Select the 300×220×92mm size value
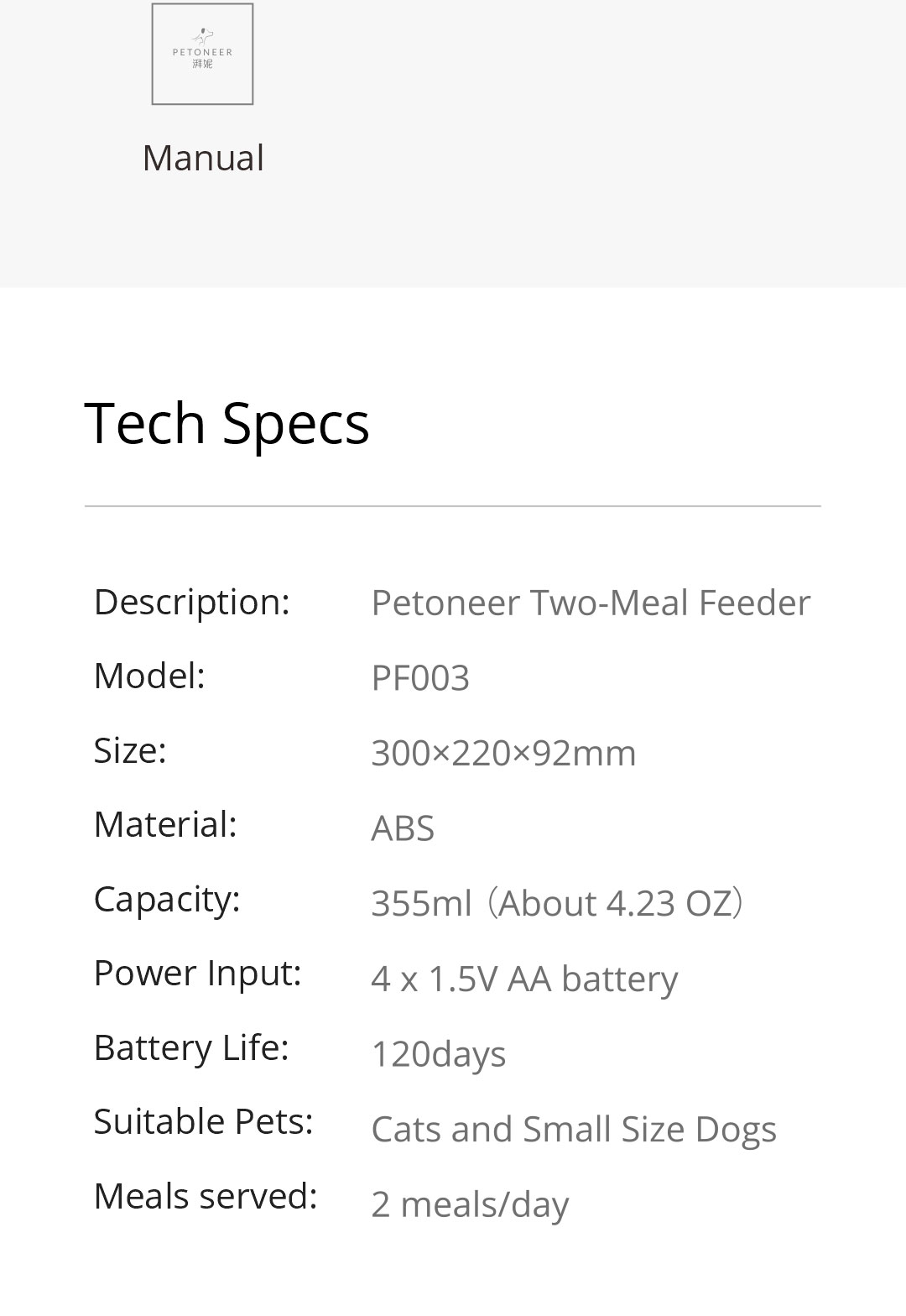Screen dimensions: 906x1316 [503, 753]
